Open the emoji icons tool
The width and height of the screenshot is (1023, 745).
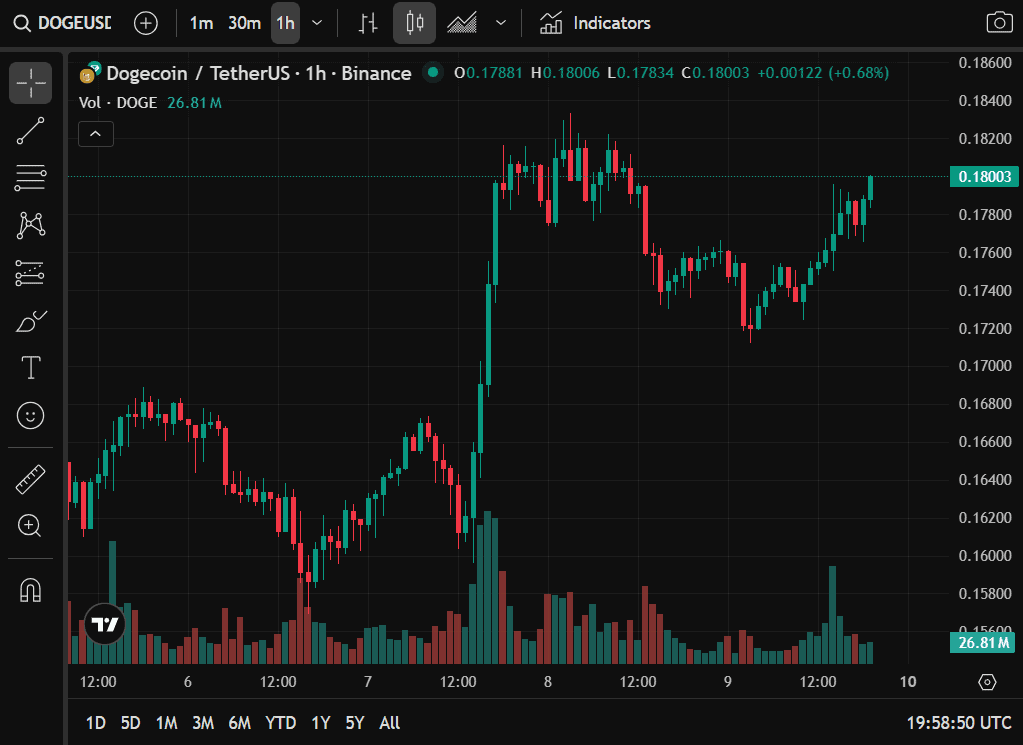pyautogui.click(x=31, y=414)
